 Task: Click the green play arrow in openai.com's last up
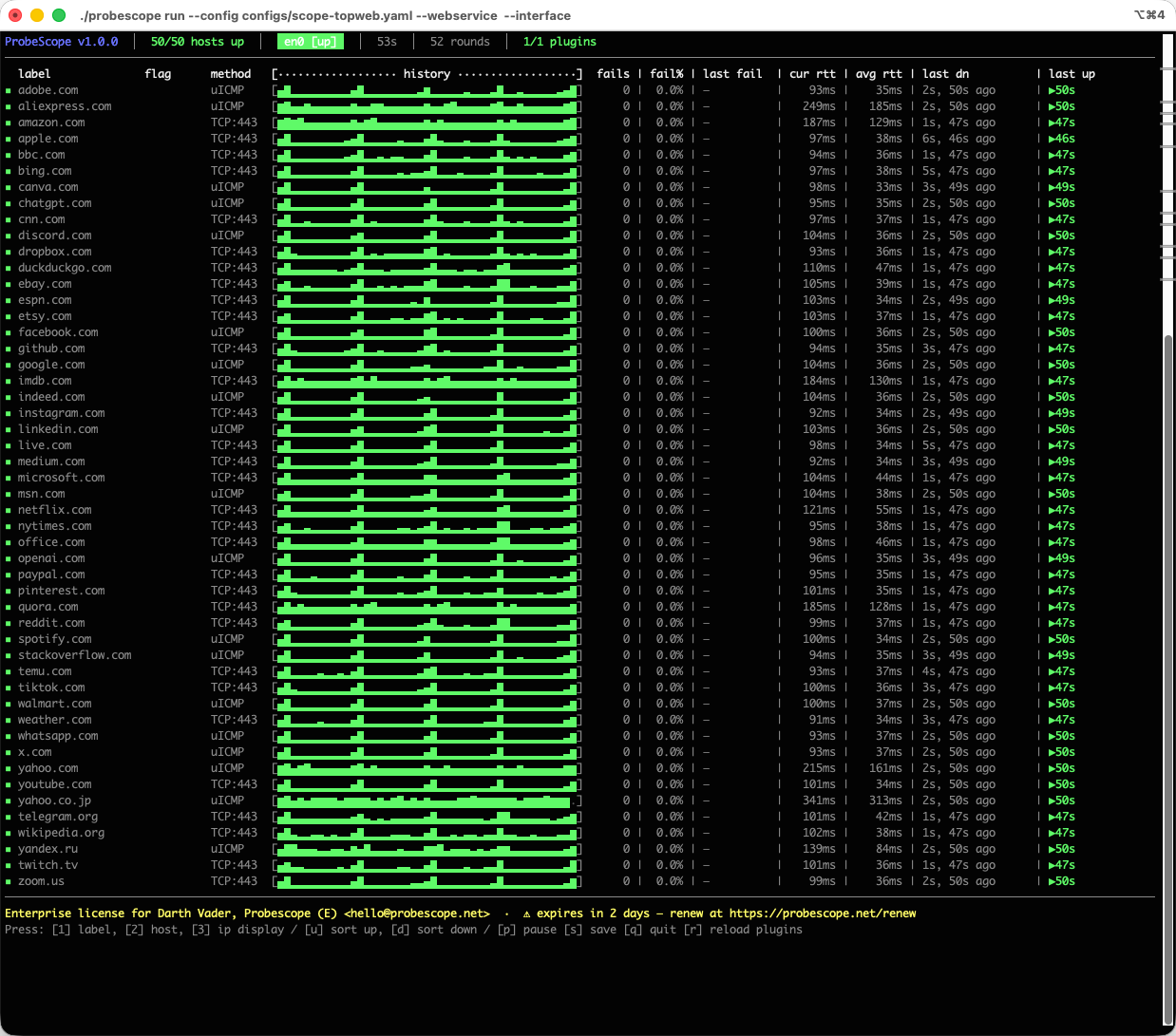(x=1052, y=558)
